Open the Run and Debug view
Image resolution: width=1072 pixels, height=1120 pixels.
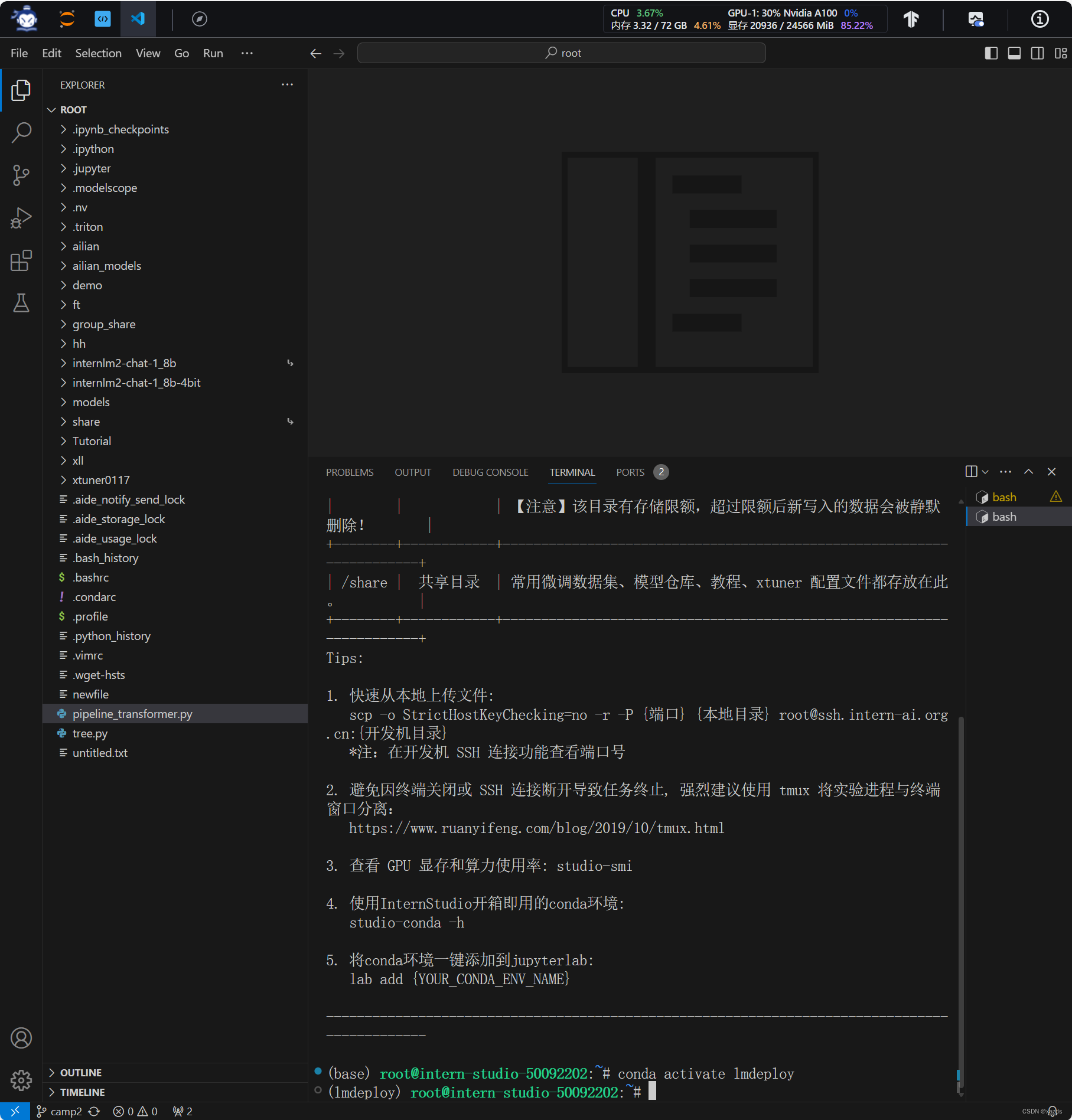(x=21, y=218)
